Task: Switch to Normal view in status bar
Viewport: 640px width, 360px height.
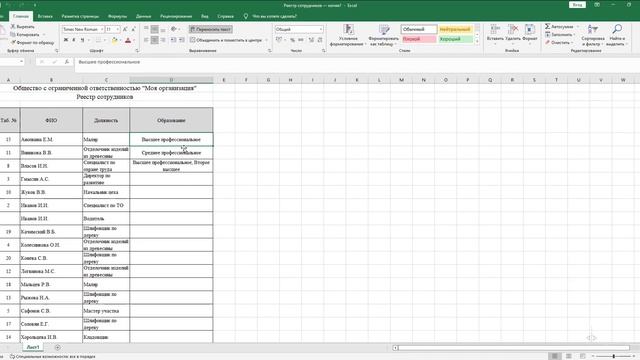Action: (x=554, y=356)
